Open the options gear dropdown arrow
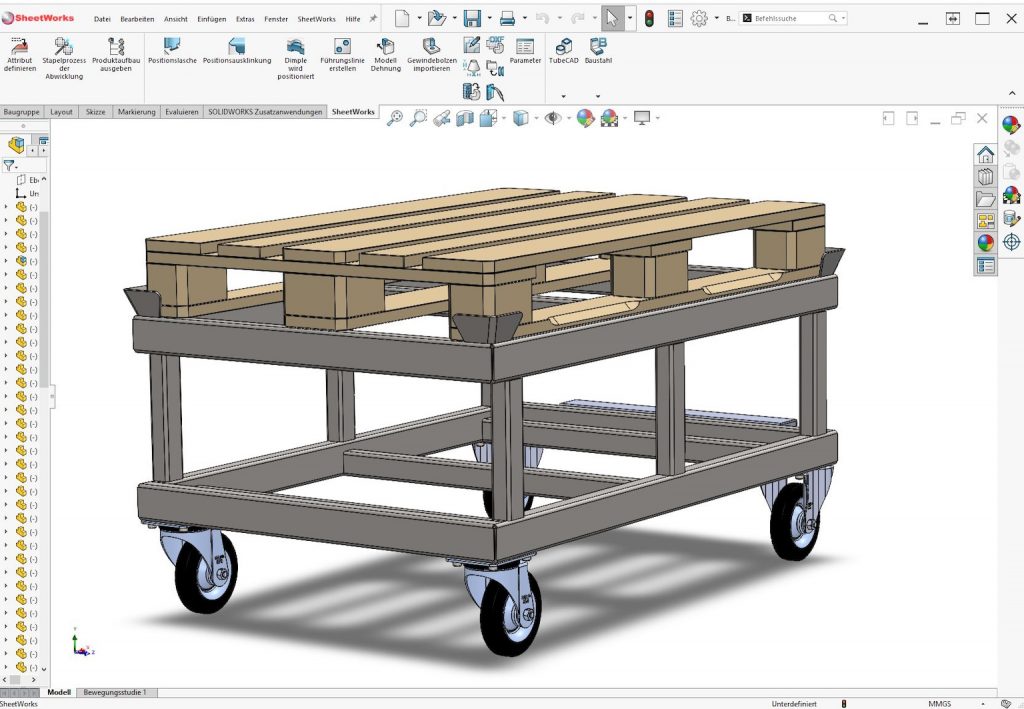 click(x=715, y=18)
